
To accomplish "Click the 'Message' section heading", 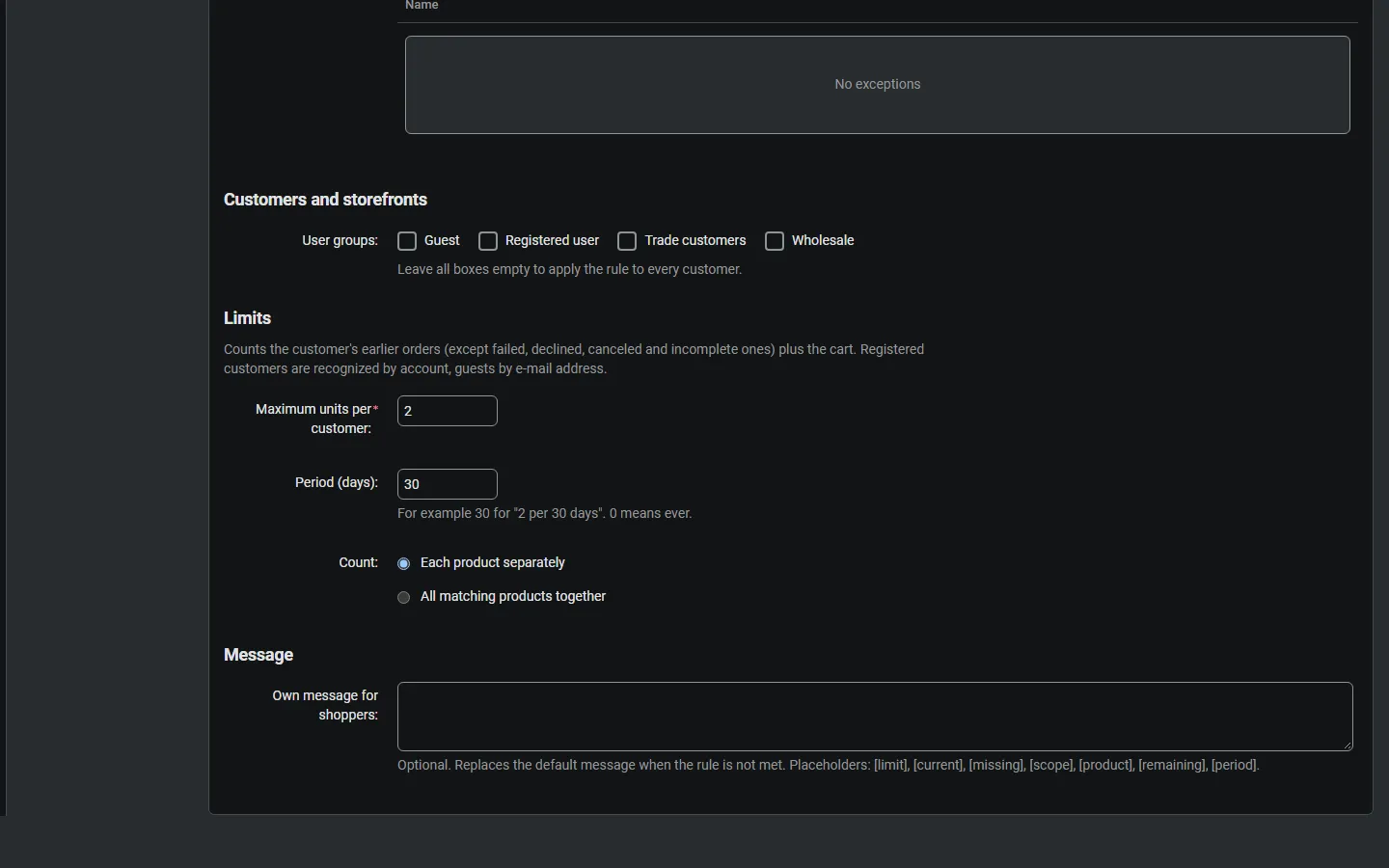I will (x=259, y=655).
